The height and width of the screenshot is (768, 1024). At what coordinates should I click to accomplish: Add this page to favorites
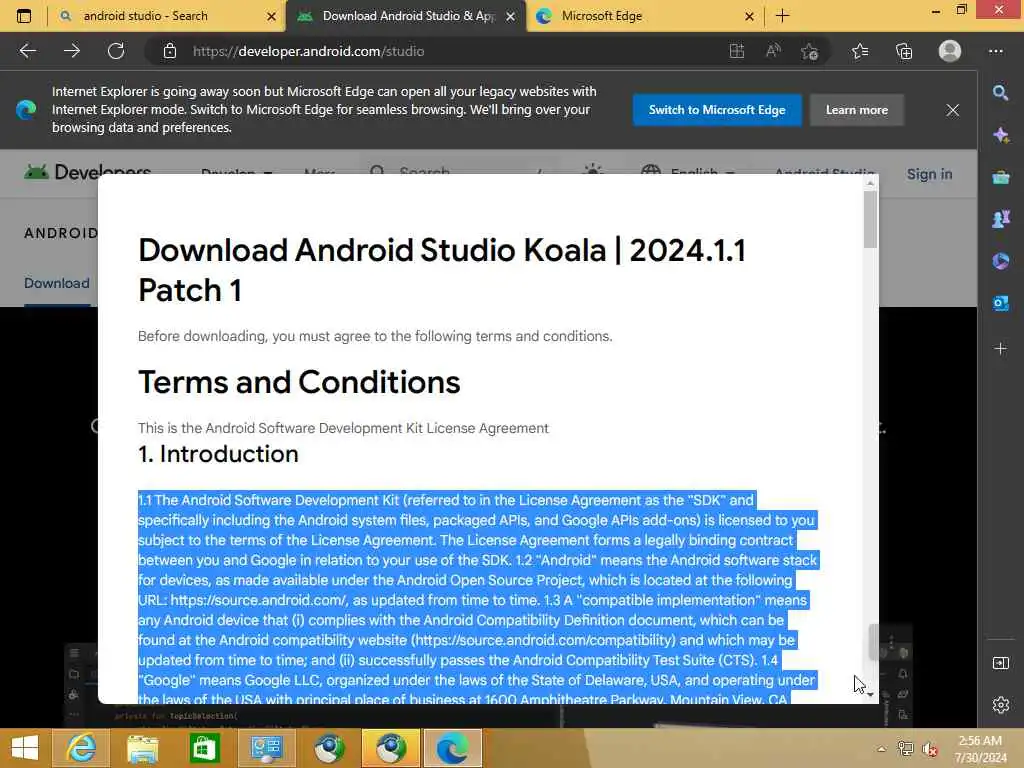point(810,51)
